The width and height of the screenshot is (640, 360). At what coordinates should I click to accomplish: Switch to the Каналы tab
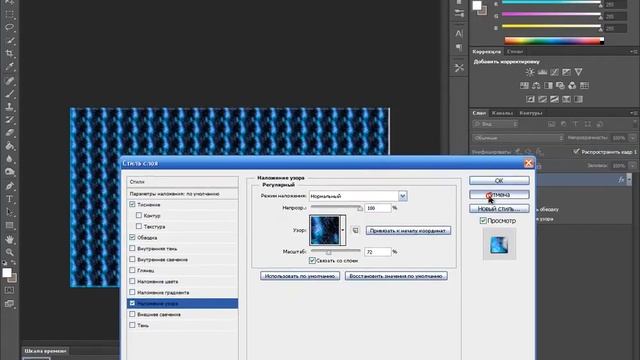pyautogui.click(x=502, y=113)
